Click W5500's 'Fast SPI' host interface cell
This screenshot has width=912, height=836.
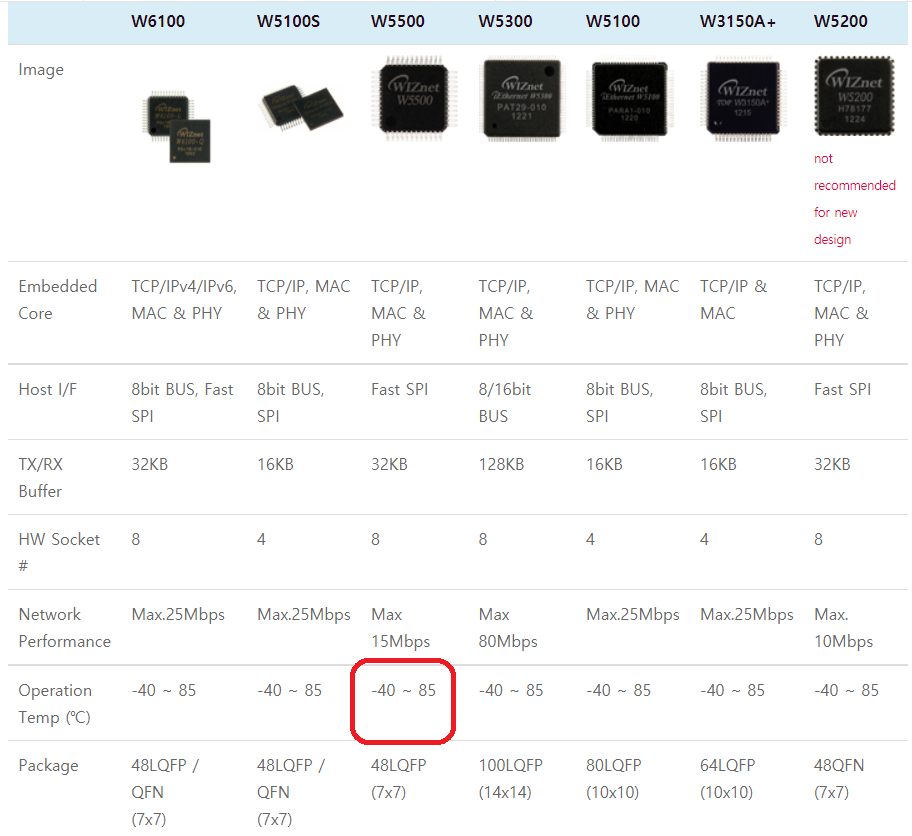click(400, 389)
